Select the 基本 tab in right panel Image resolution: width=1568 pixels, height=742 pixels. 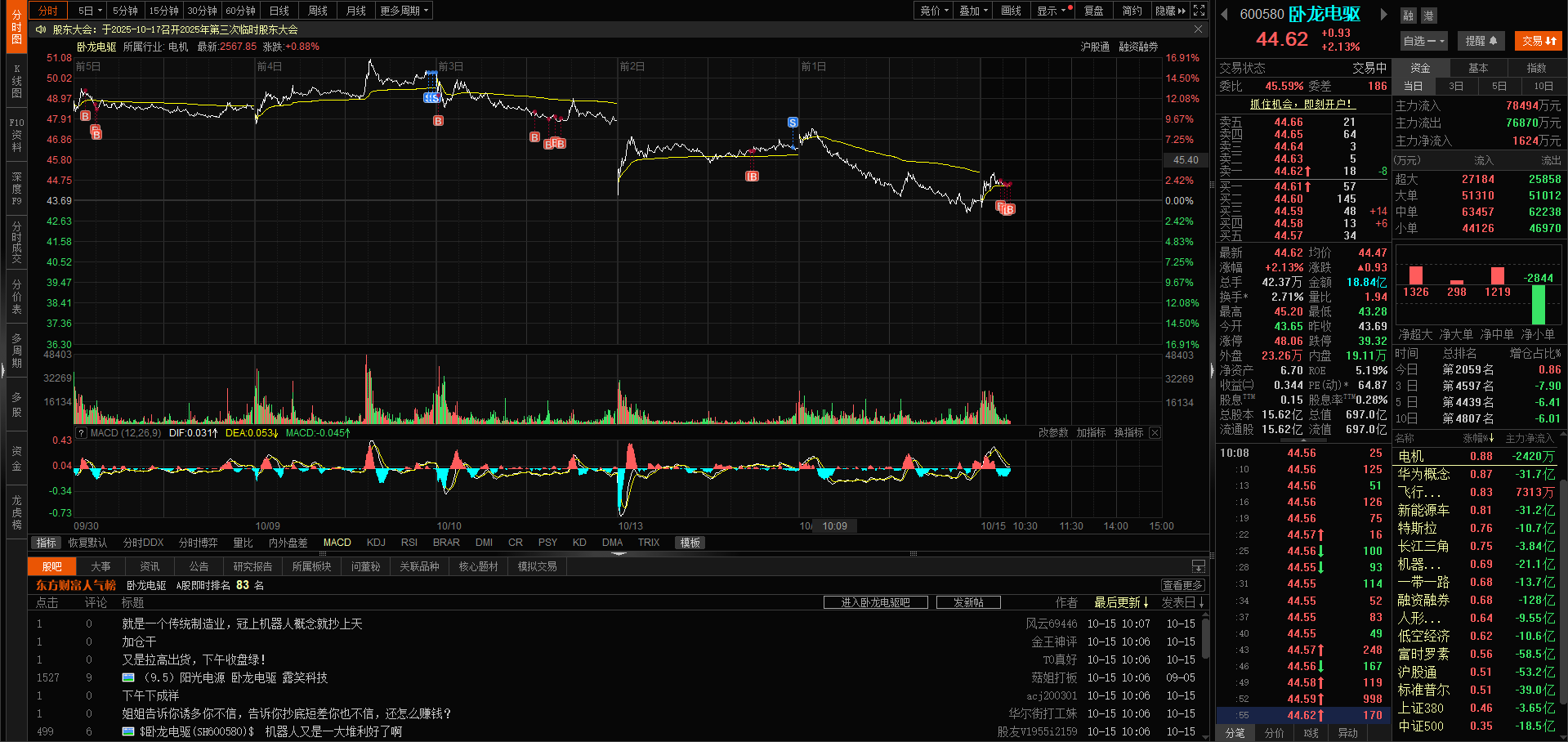(1478, 68)
